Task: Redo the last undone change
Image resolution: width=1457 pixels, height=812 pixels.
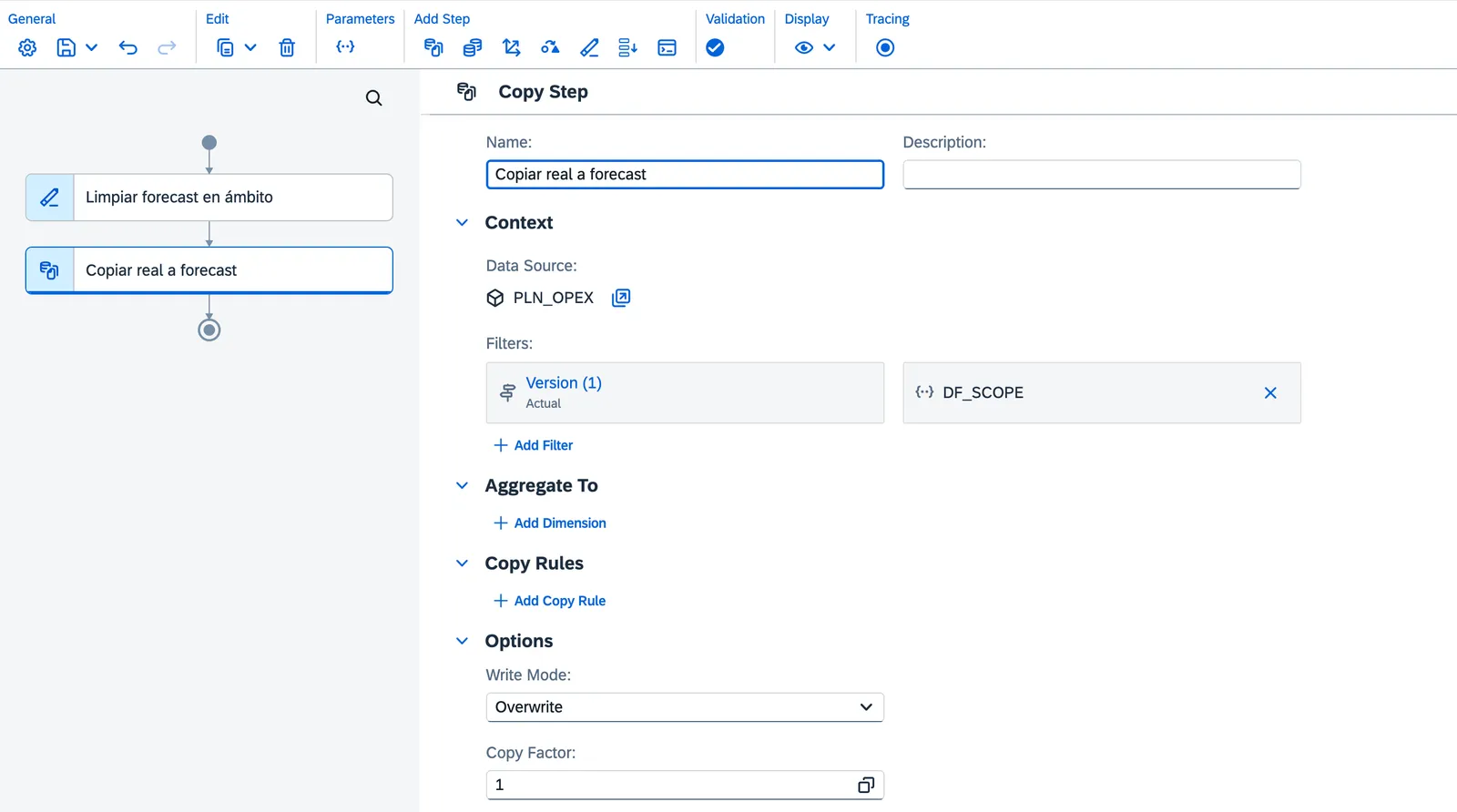Action: (x=167, y=47)
